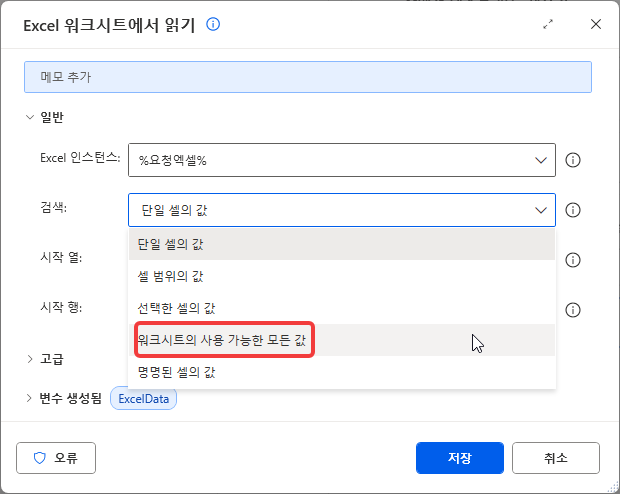Select 단일 셀의 값 from the list

pos(342,244)
